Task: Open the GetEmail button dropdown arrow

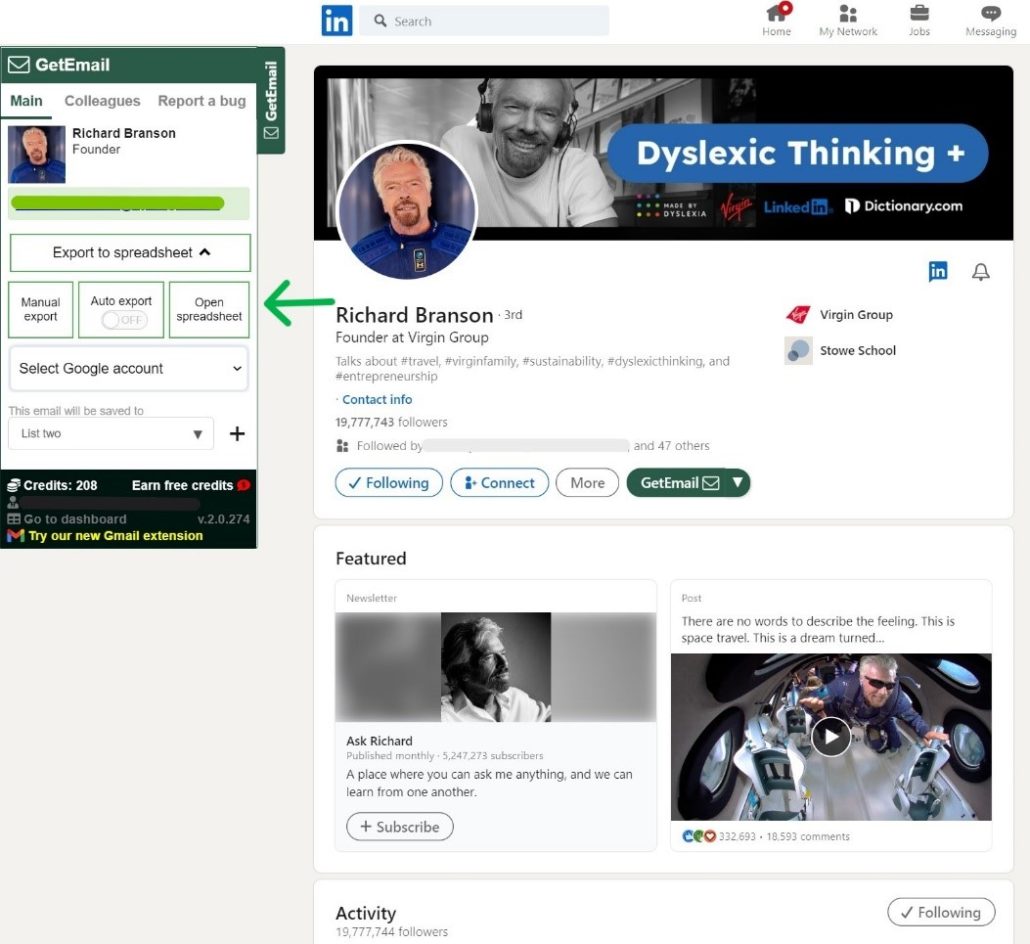Action: 738,483
